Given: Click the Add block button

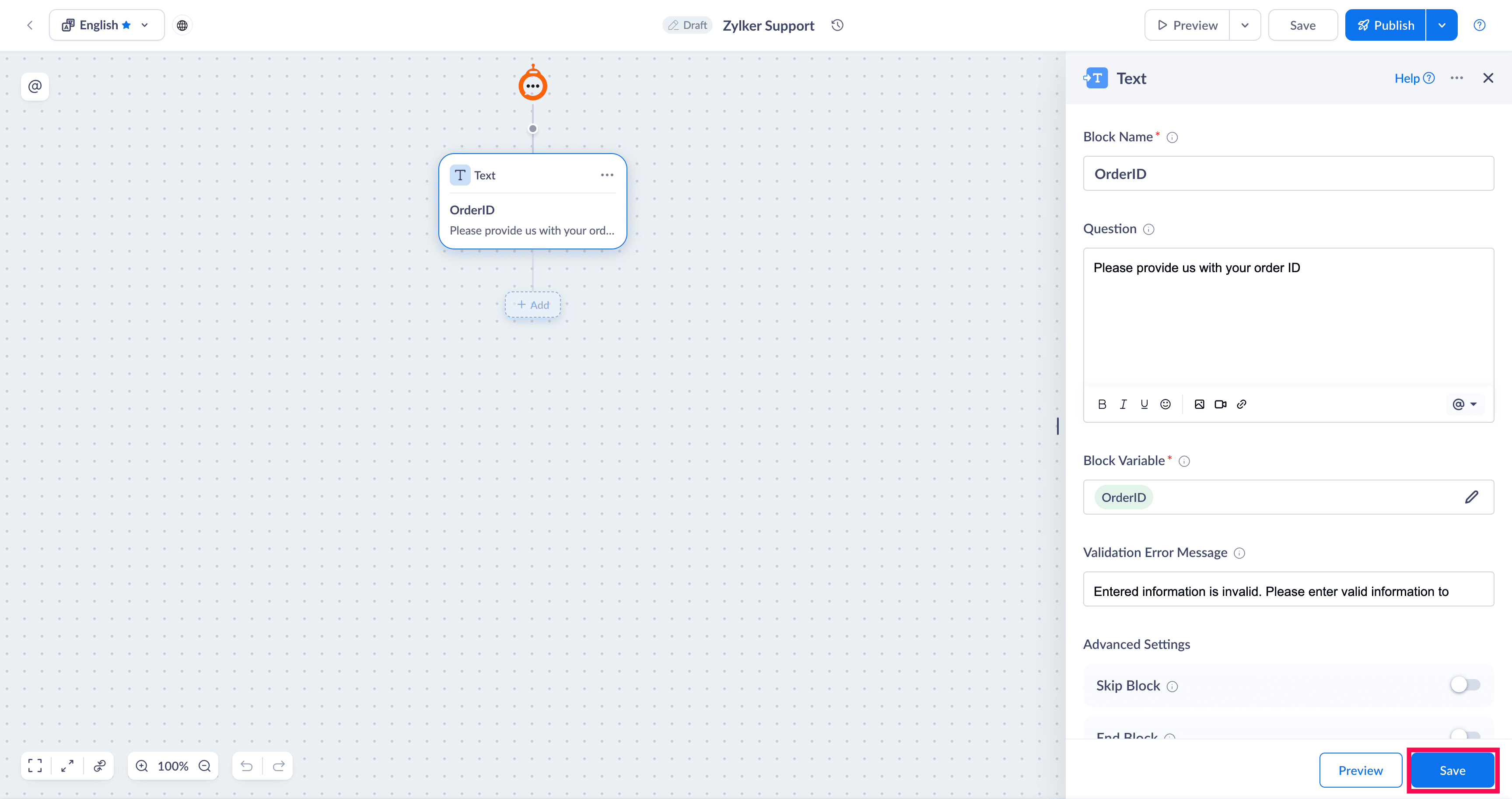Looking at the screenshot, I should pyautogui.click(x=533, y=305).
